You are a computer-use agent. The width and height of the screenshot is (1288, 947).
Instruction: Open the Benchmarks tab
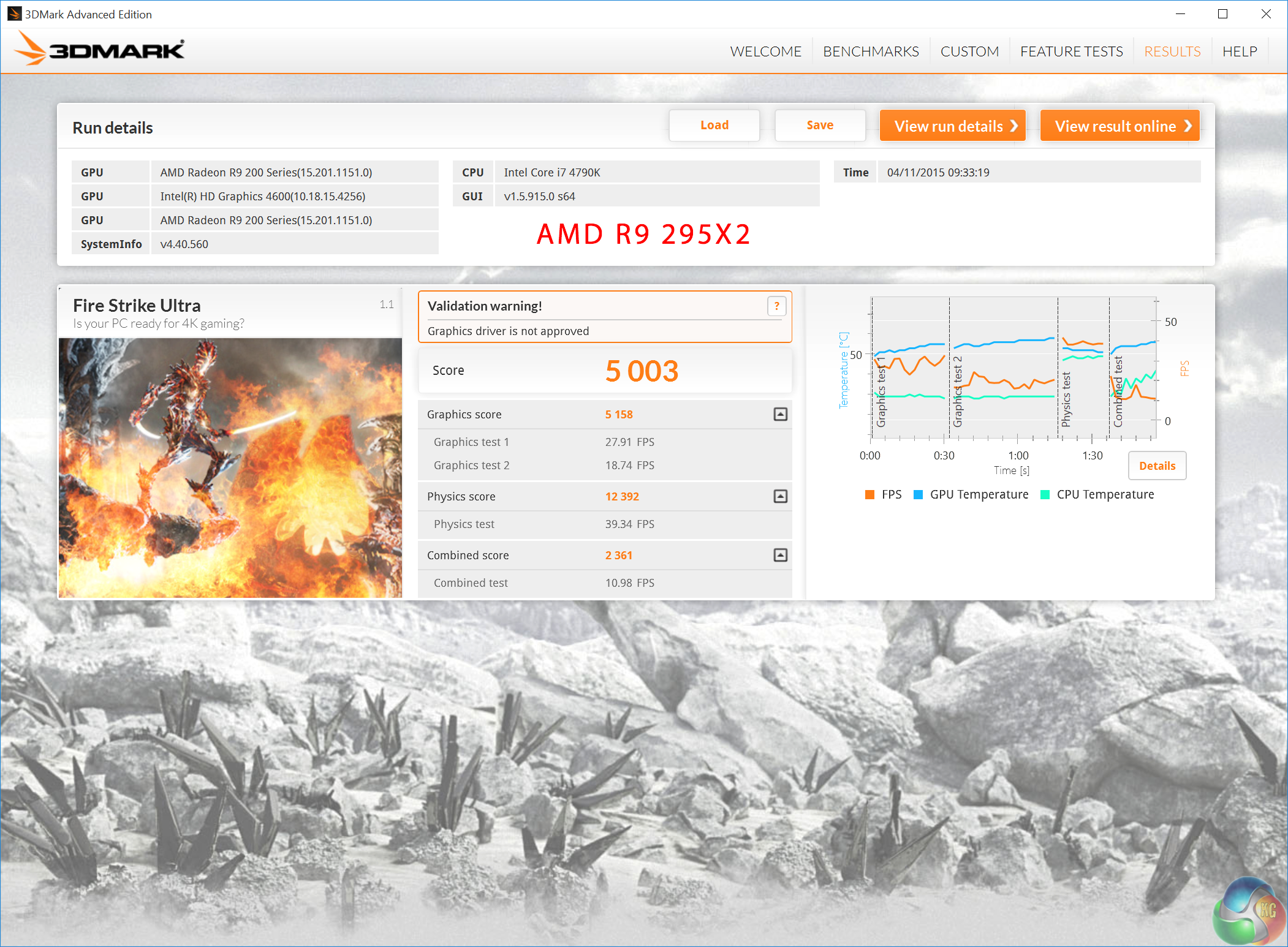pos(871,51)
